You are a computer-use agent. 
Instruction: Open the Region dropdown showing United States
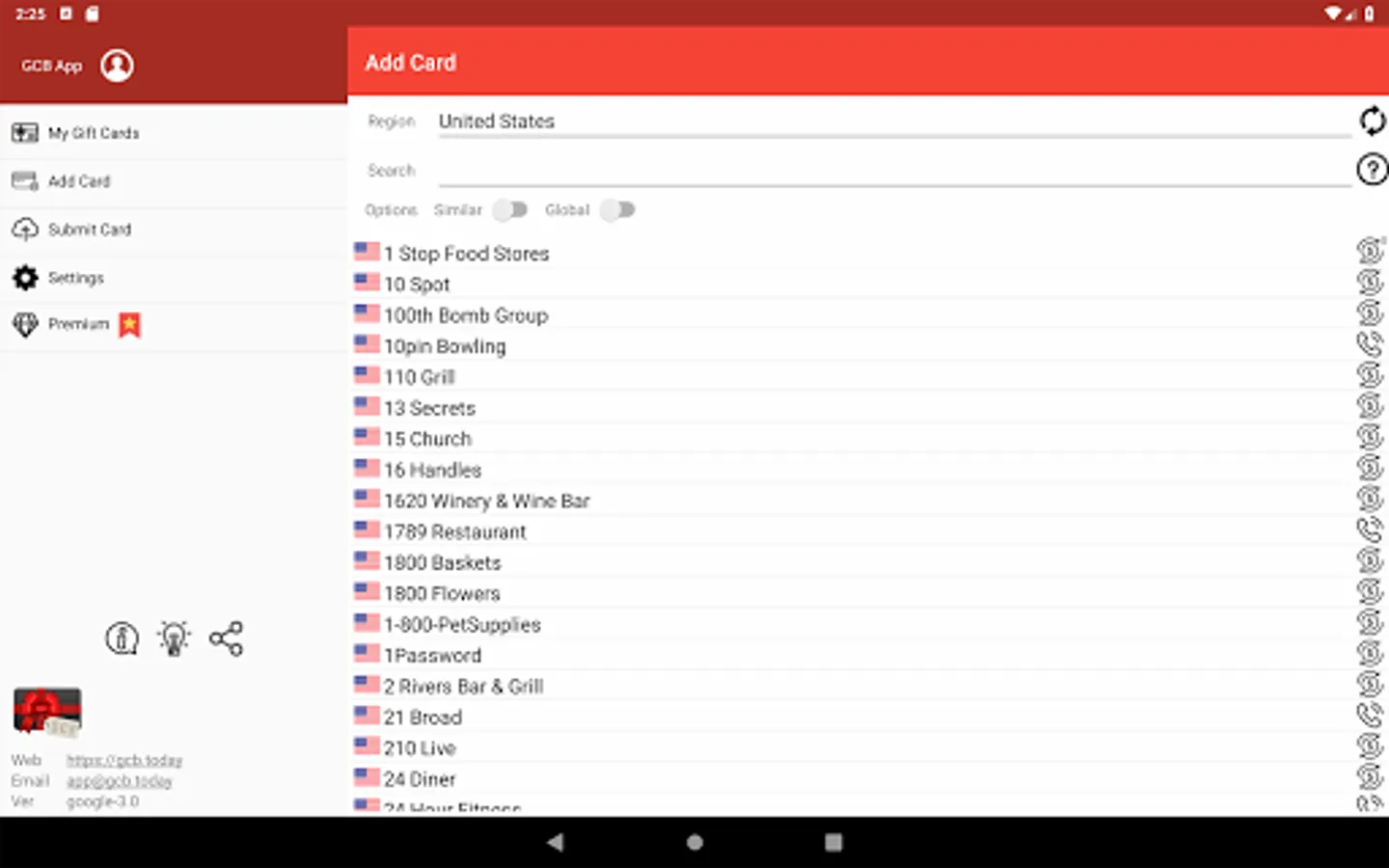(894, 122)
